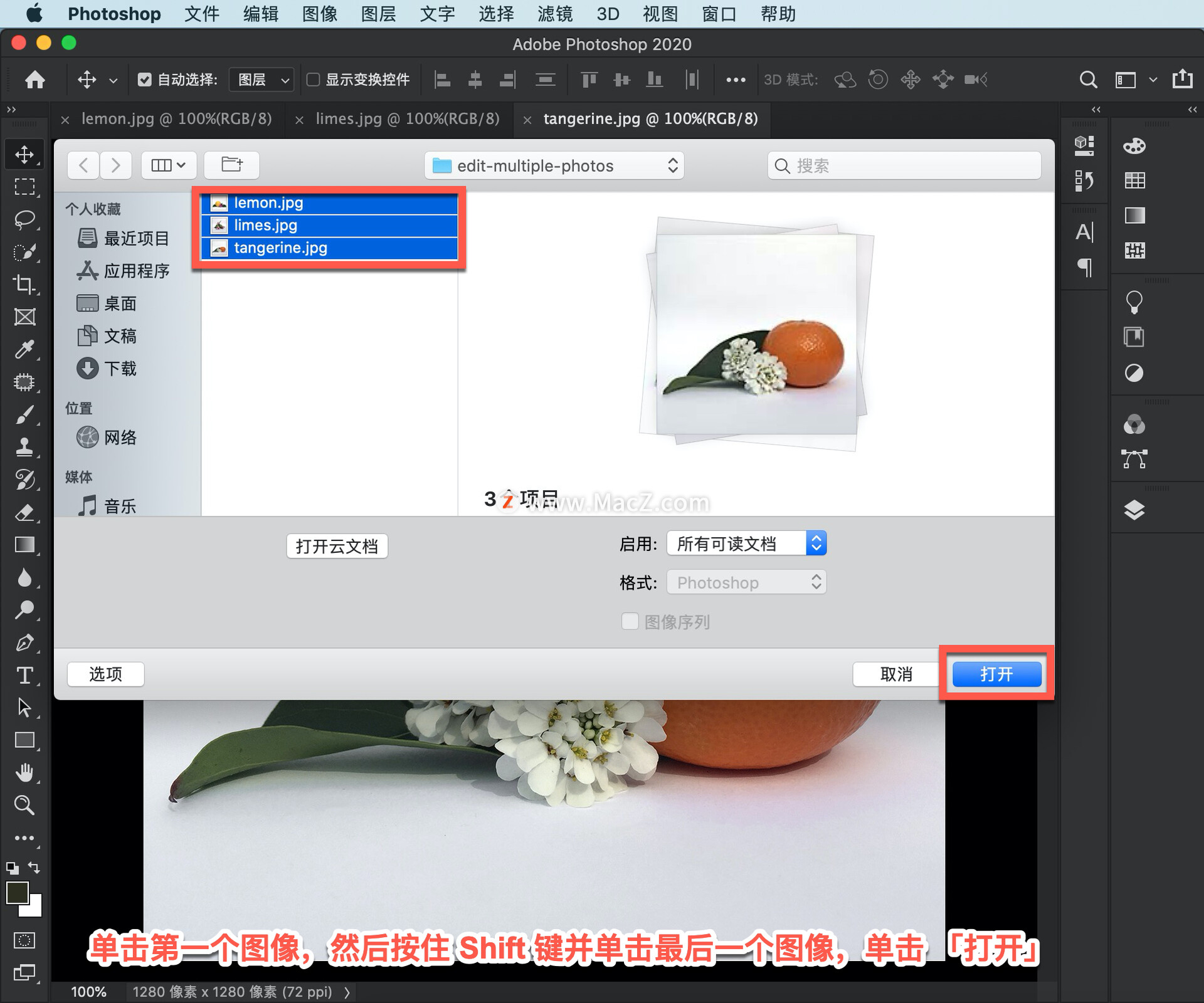The height and width of the screenshot is (1003, 1204).
Task: Select the Type tool
Action: [25, 676]
